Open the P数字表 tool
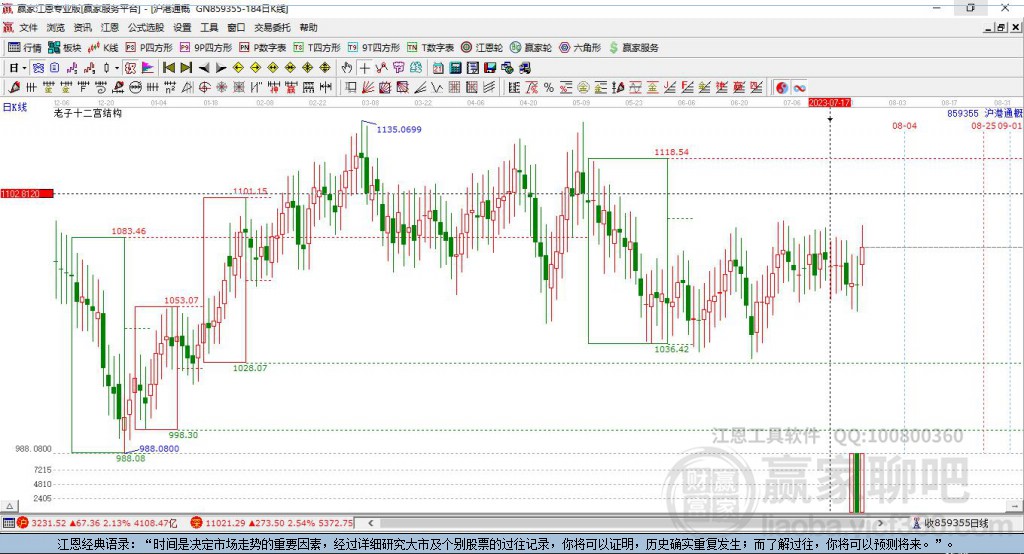Screen dimensions: 1024x554 pos(263,48)
